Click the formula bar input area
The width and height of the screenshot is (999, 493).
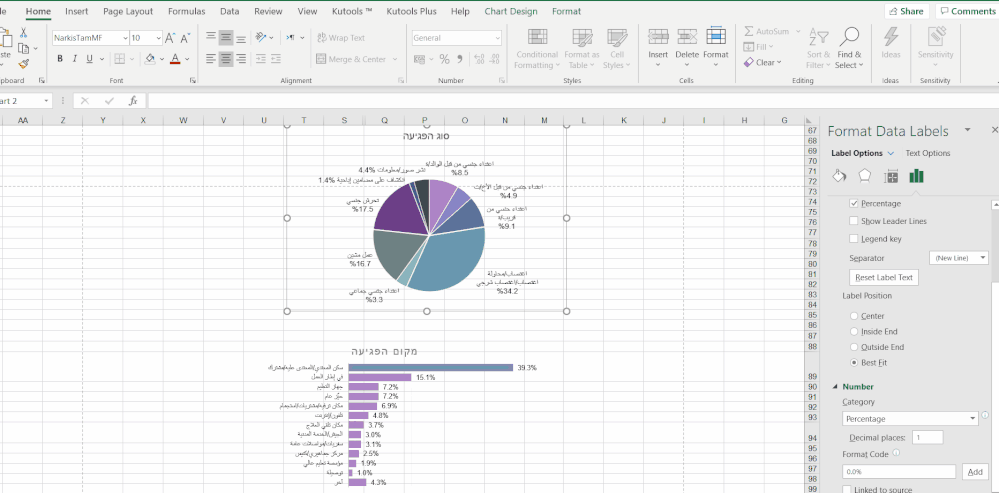tap(572, 101)
